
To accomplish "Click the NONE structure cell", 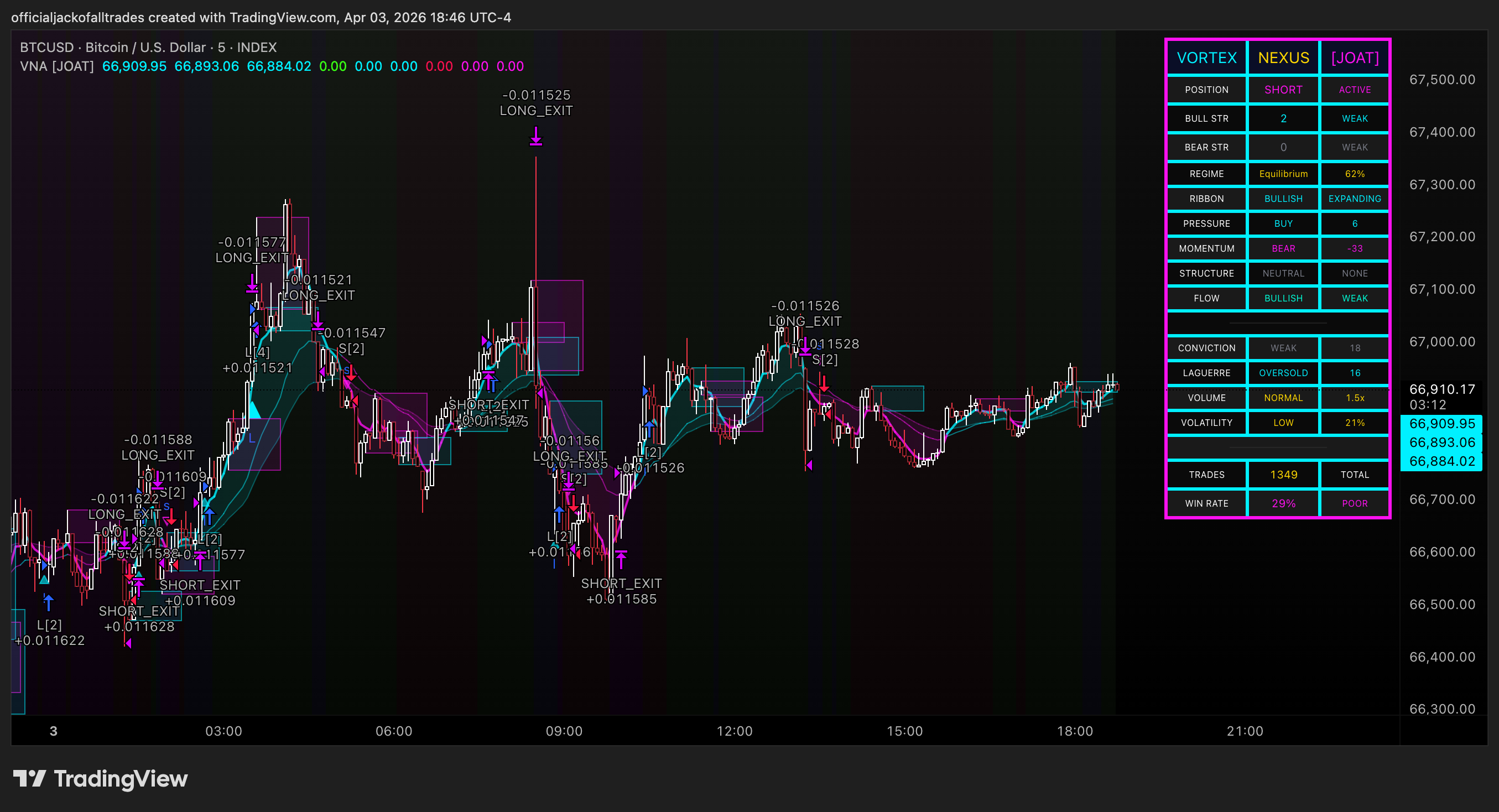I will [x=1355, y=274].
